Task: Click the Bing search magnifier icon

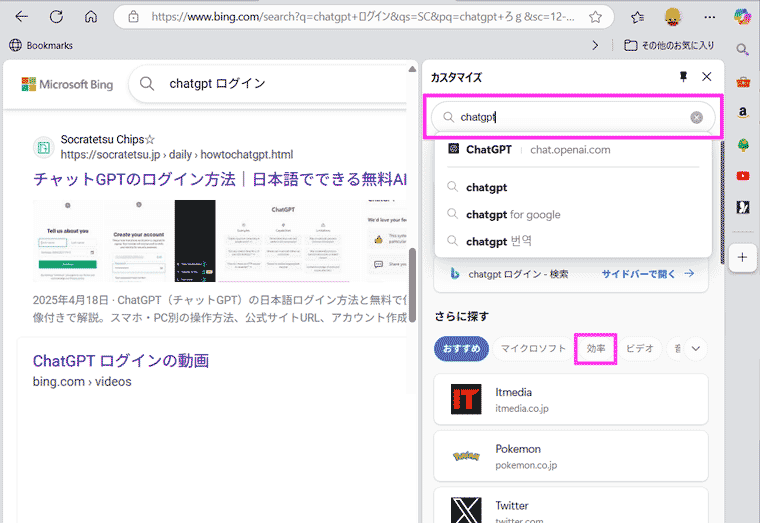Action: 147,84
